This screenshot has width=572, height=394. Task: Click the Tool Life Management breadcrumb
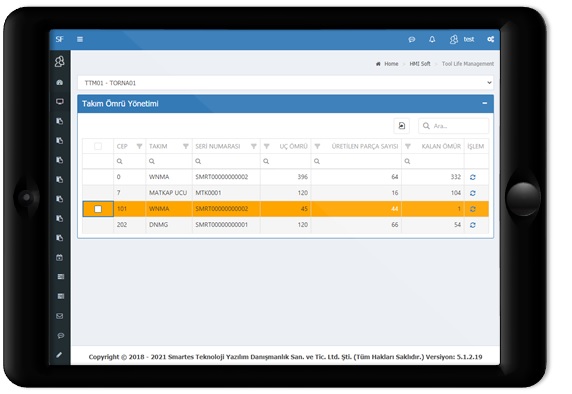[x=468, y=64]
